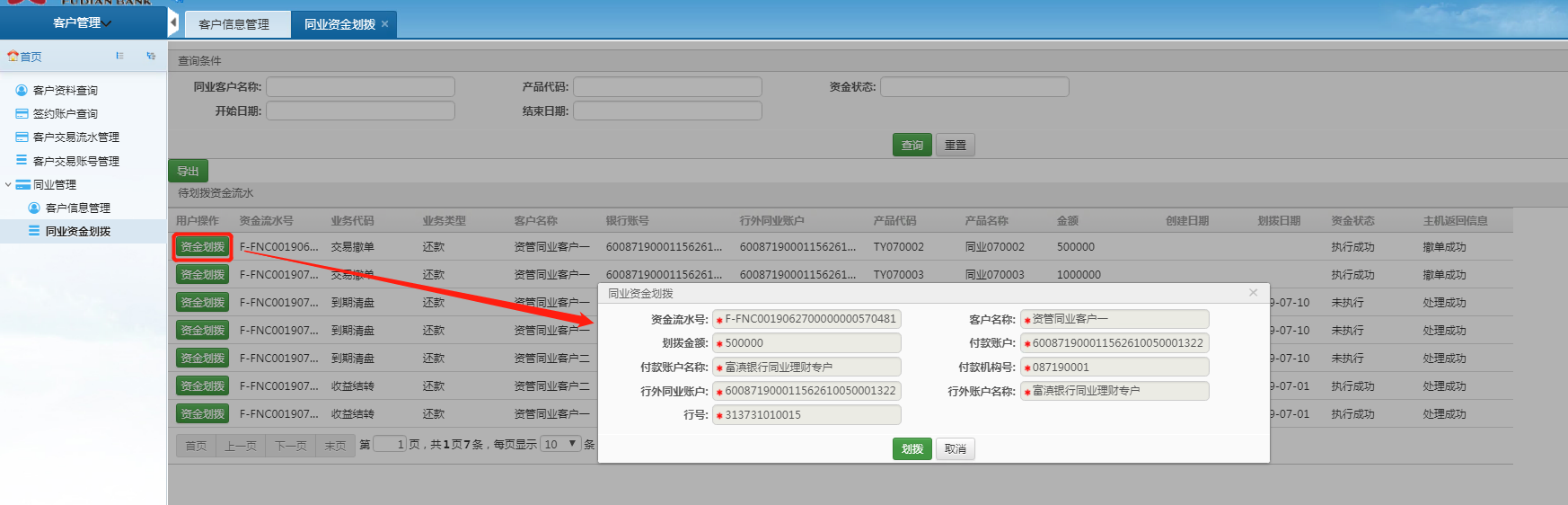The width and height of the screenshot is (1568, 505).
Task: Click 资金划拨 in the 1000000 amount row
Action: click(202, 274)
